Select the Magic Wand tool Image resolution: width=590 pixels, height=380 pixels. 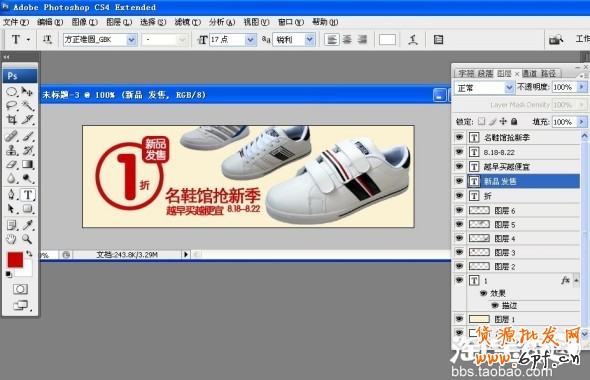[27, 105]
